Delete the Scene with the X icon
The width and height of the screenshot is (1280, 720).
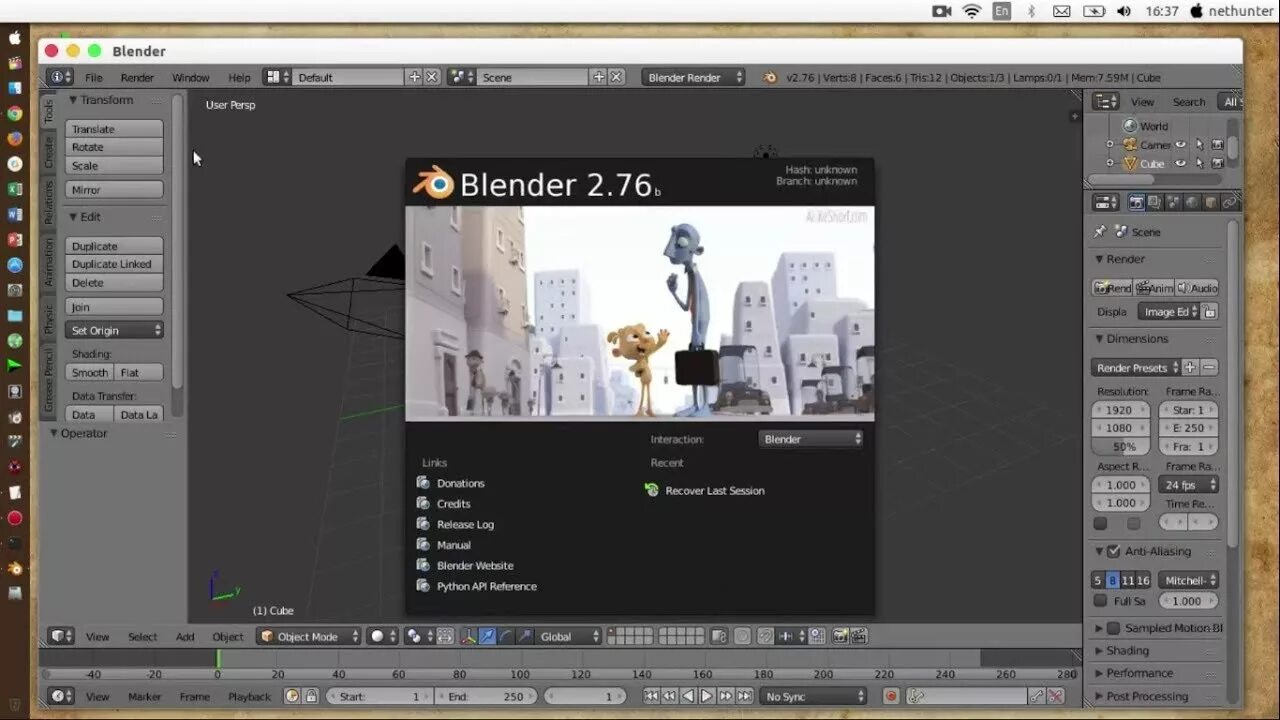616,77
